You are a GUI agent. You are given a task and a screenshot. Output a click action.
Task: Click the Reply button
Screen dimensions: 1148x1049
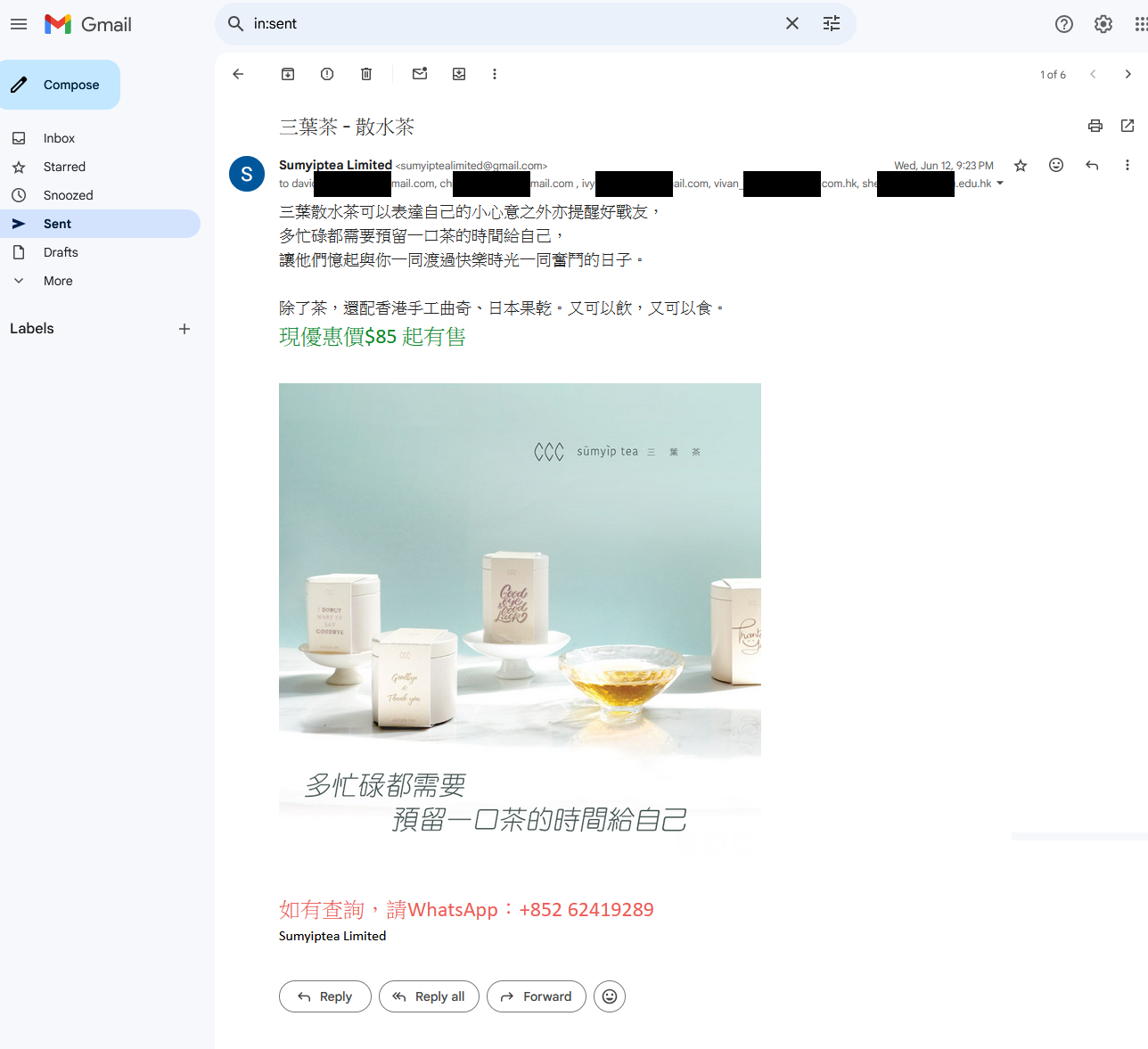click(325, 996)
